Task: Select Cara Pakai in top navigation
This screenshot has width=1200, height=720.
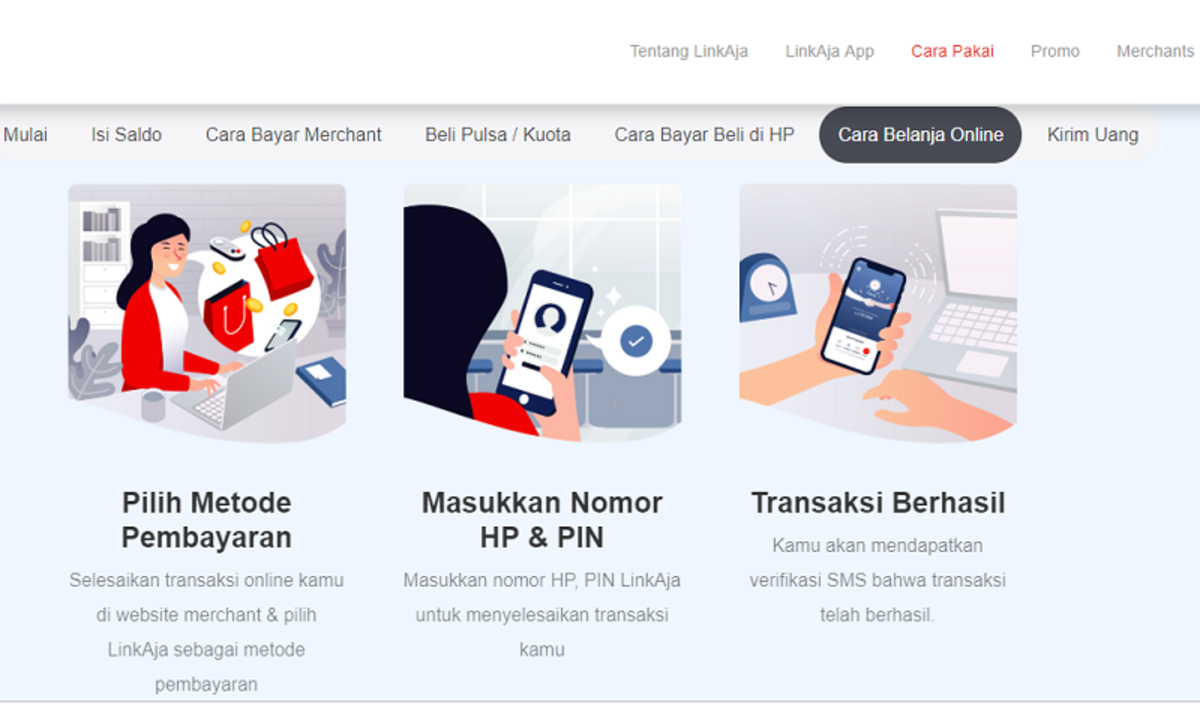Action: click(x=952, y=51)
